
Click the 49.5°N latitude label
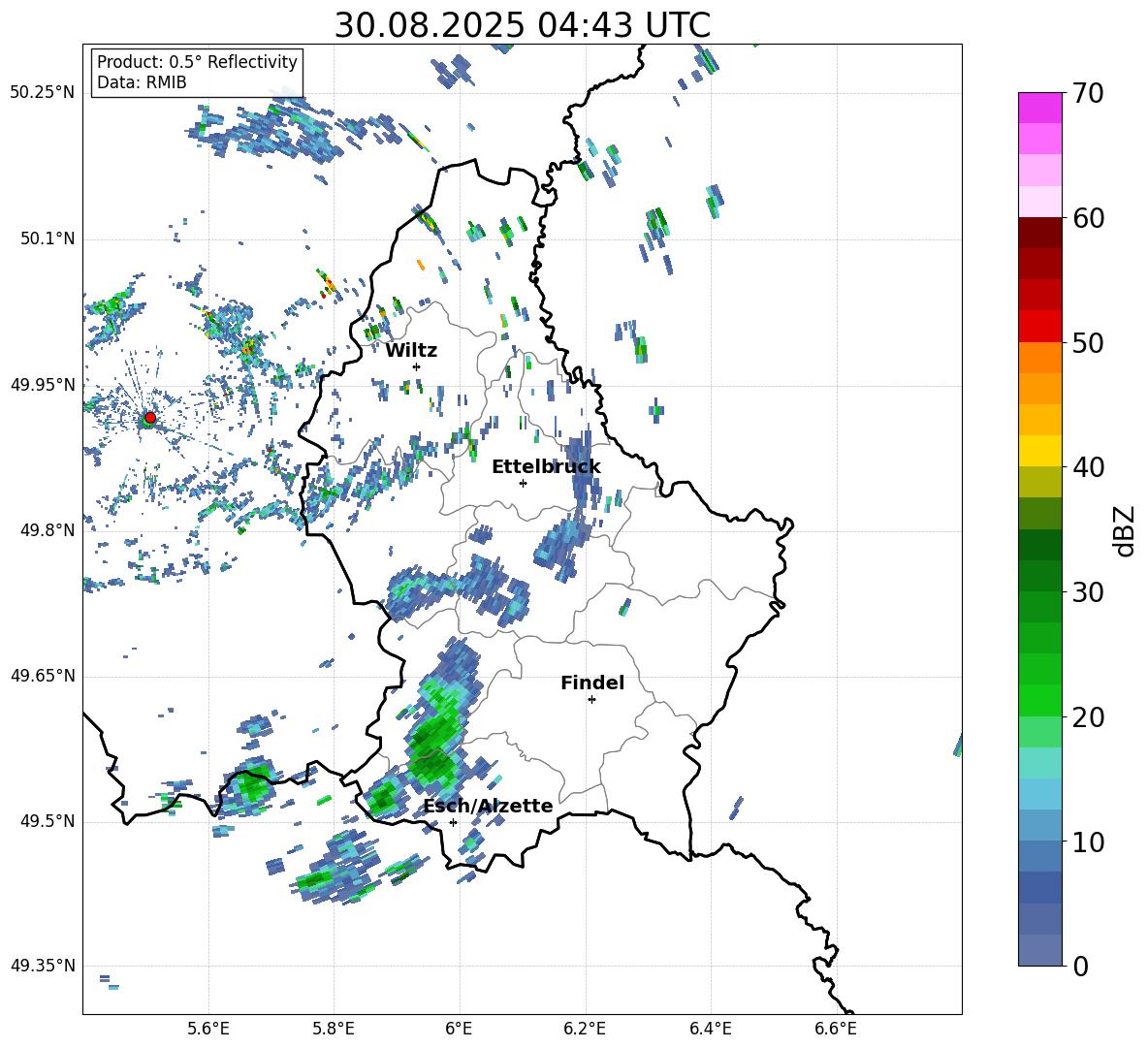(x=48, y=821)
